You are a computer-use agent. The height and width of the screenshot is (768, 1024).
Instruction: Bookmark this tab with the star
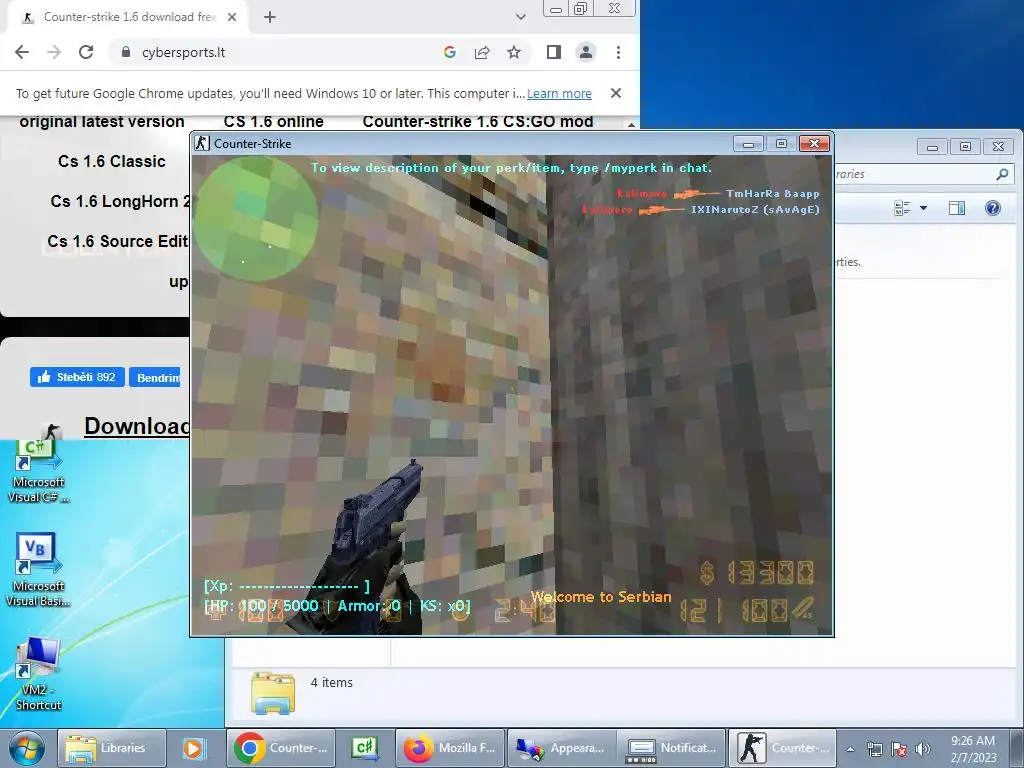[514, 52]
